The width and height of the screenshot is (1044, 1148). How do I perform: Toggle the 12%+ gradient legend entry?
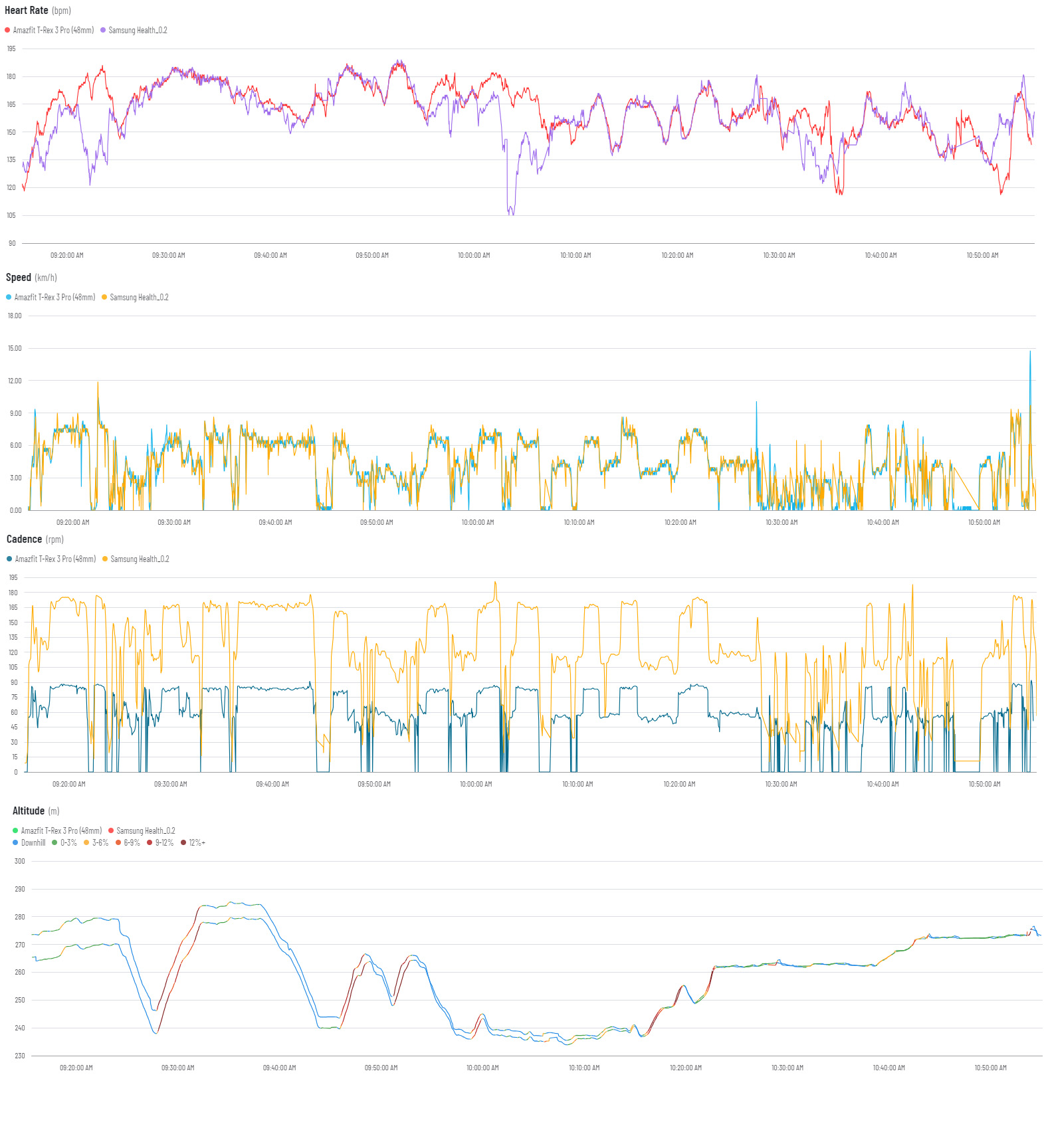193,843
